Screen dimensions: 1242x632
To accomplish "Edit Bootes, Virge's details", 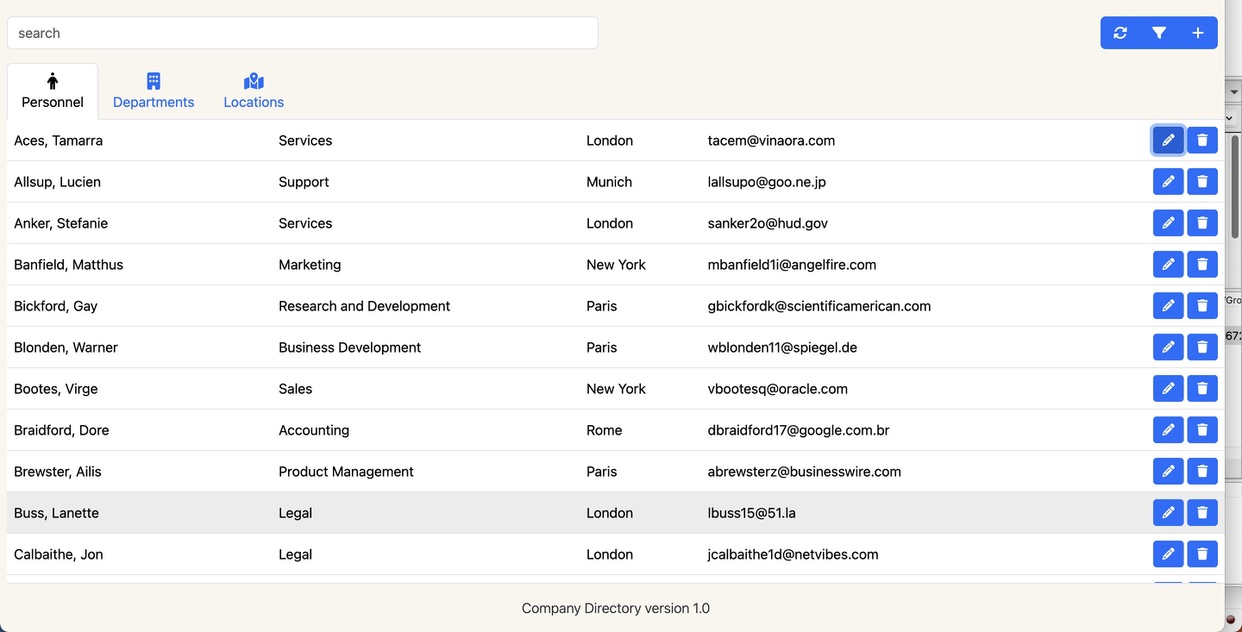I will [1168, 388].
